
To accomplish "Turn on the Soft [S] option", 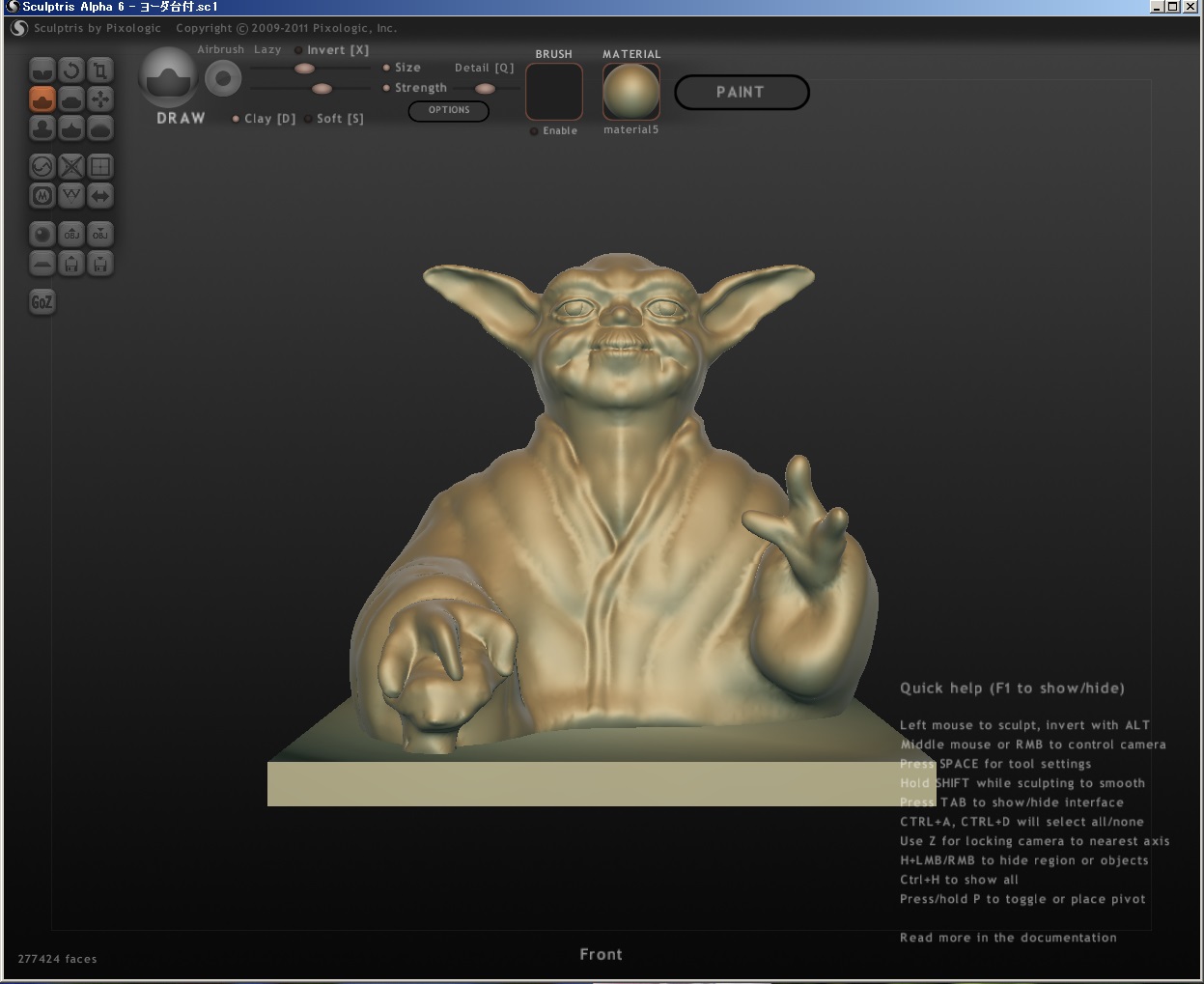I will point(308,119).
